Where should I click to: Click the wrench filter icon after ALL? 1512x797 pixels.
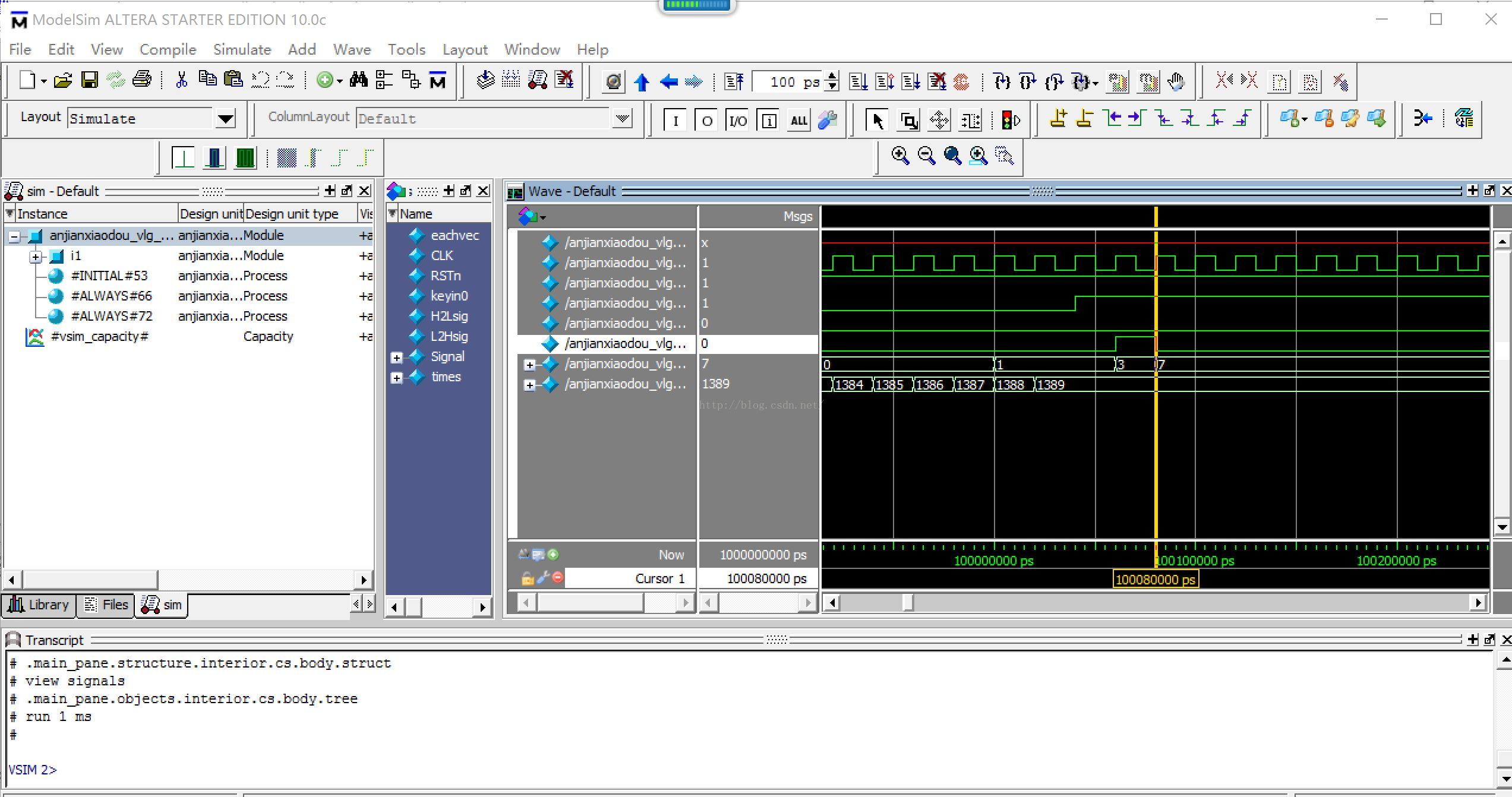(x=827, y=120)
